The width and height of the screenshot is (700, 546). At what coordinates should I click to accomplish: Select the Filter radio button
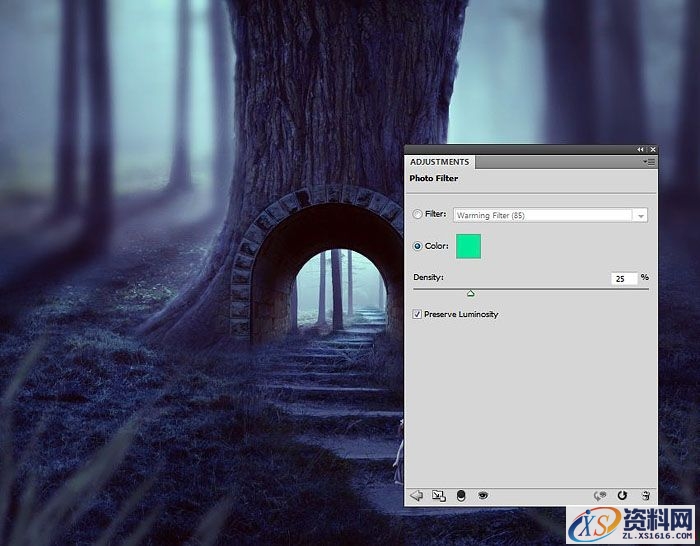[418, 214]
